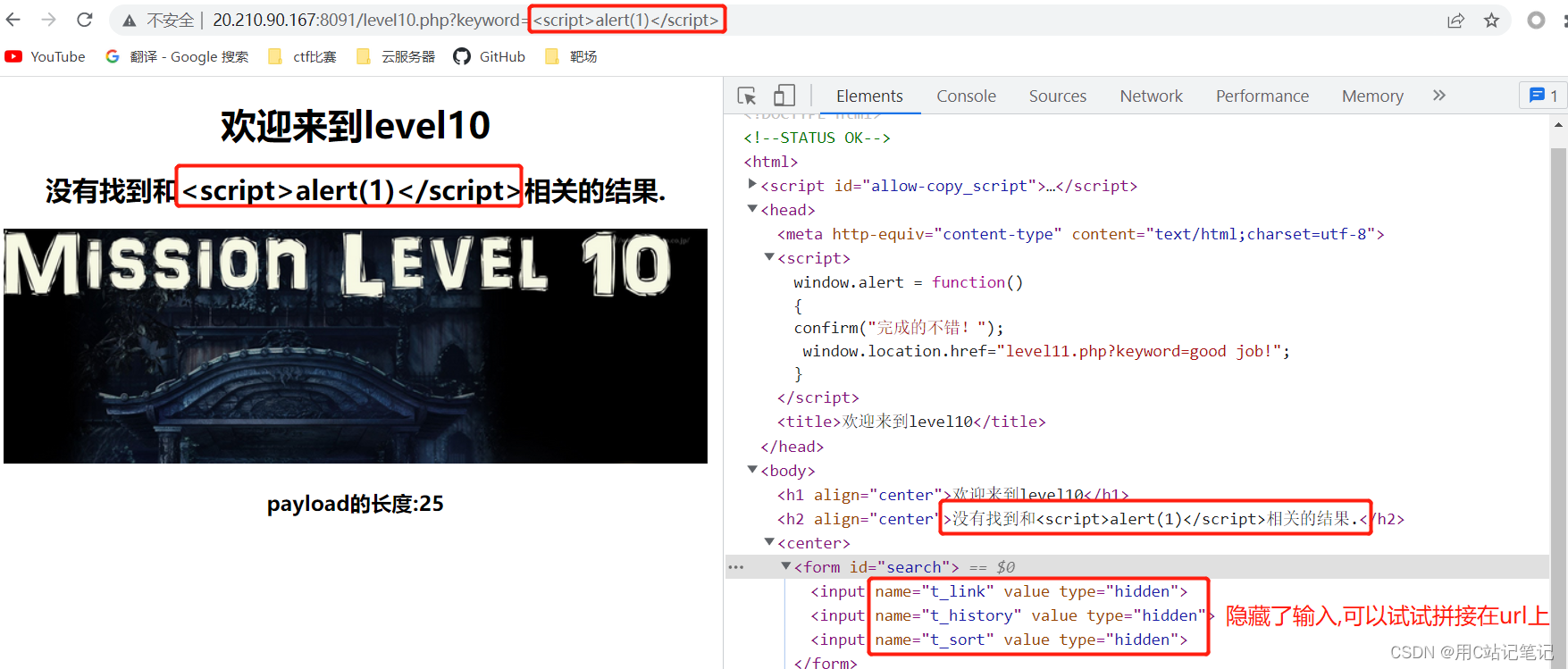Open the not-secure site warning icon
Image resolution: width=1568 pixels, height=669 pixels.
click(x=130, y=21)
